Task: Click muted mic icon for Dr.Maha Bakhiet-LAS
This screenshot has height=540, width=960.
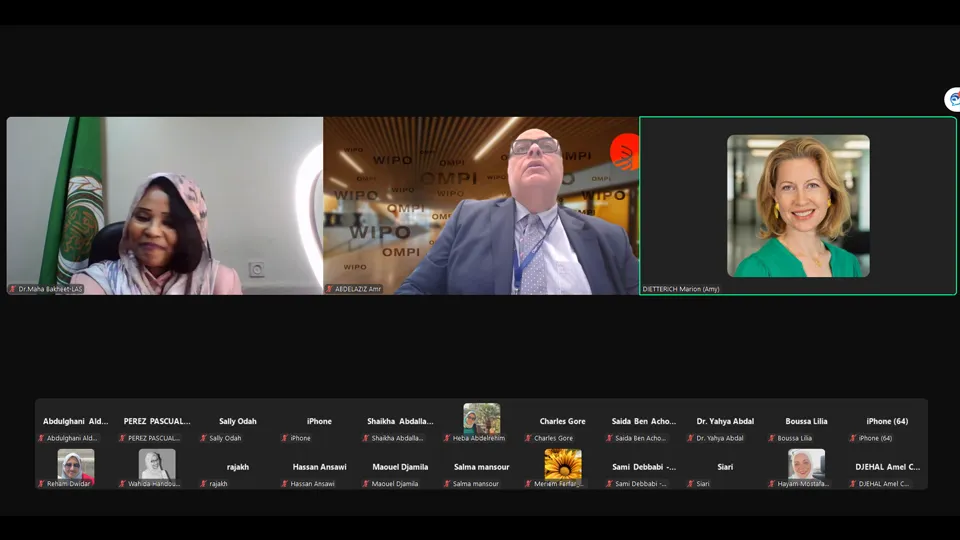Action: tap(13, 289)
